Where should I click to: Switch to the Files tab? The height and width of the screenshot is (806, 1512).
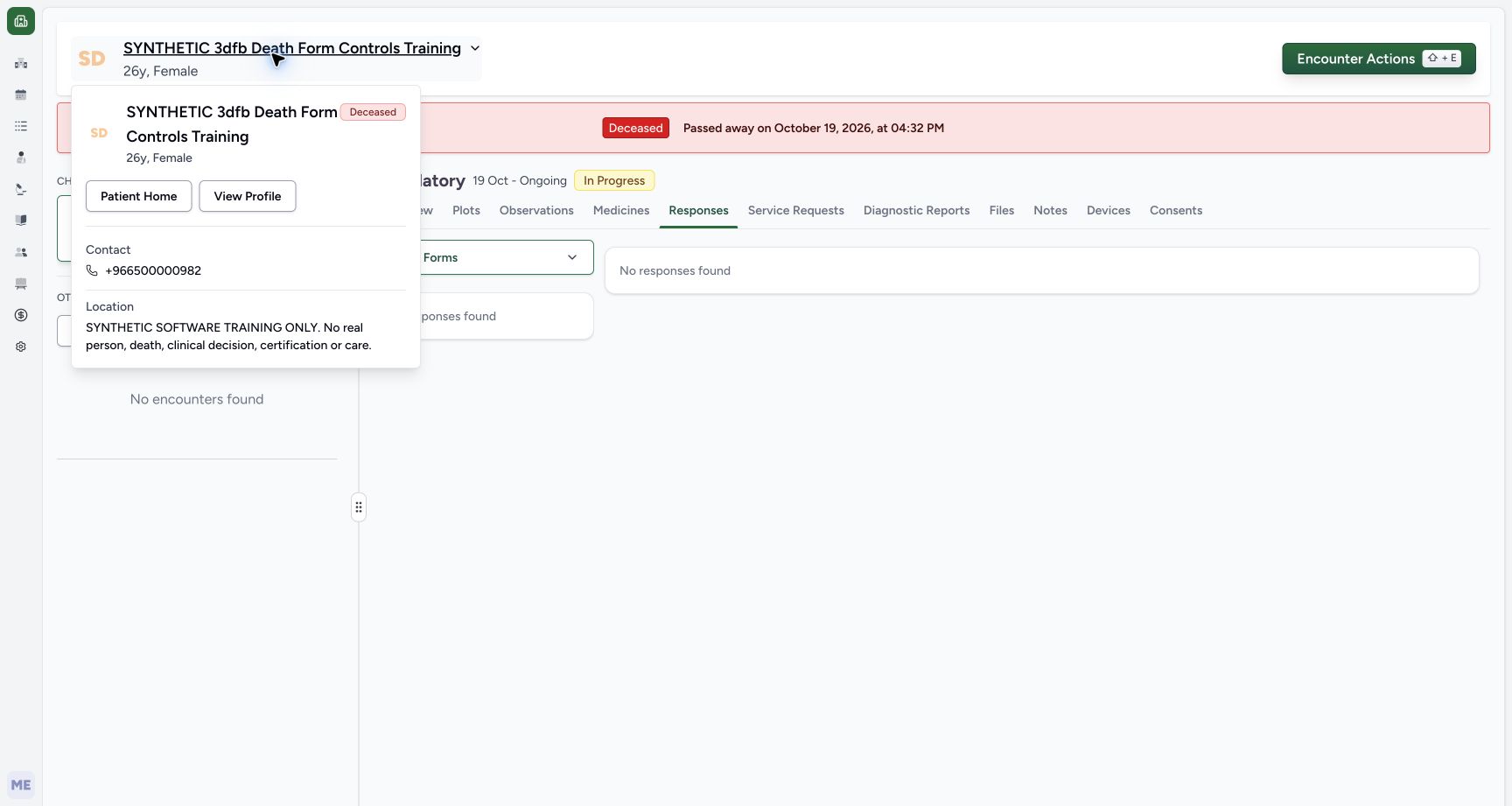(x=1002, y=210)
